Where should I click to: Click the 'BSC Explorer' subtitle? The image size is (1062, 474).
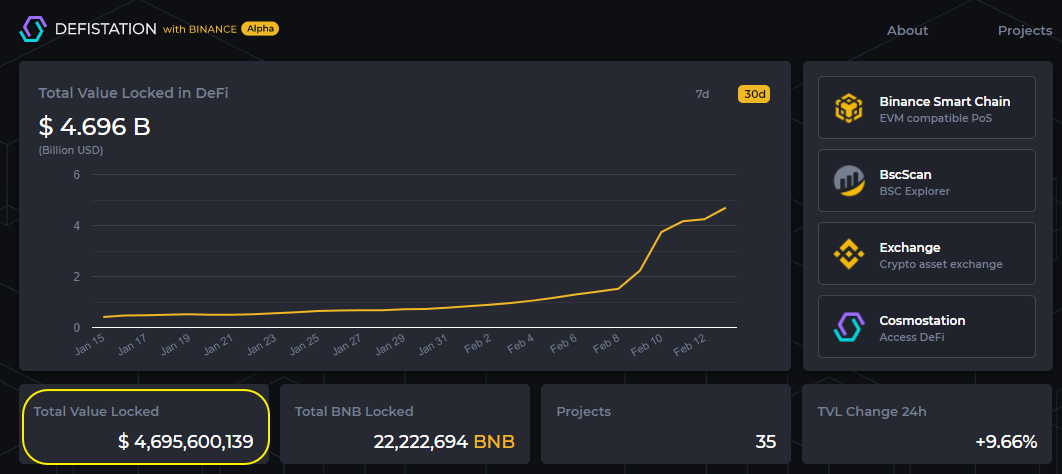(914, 192)
